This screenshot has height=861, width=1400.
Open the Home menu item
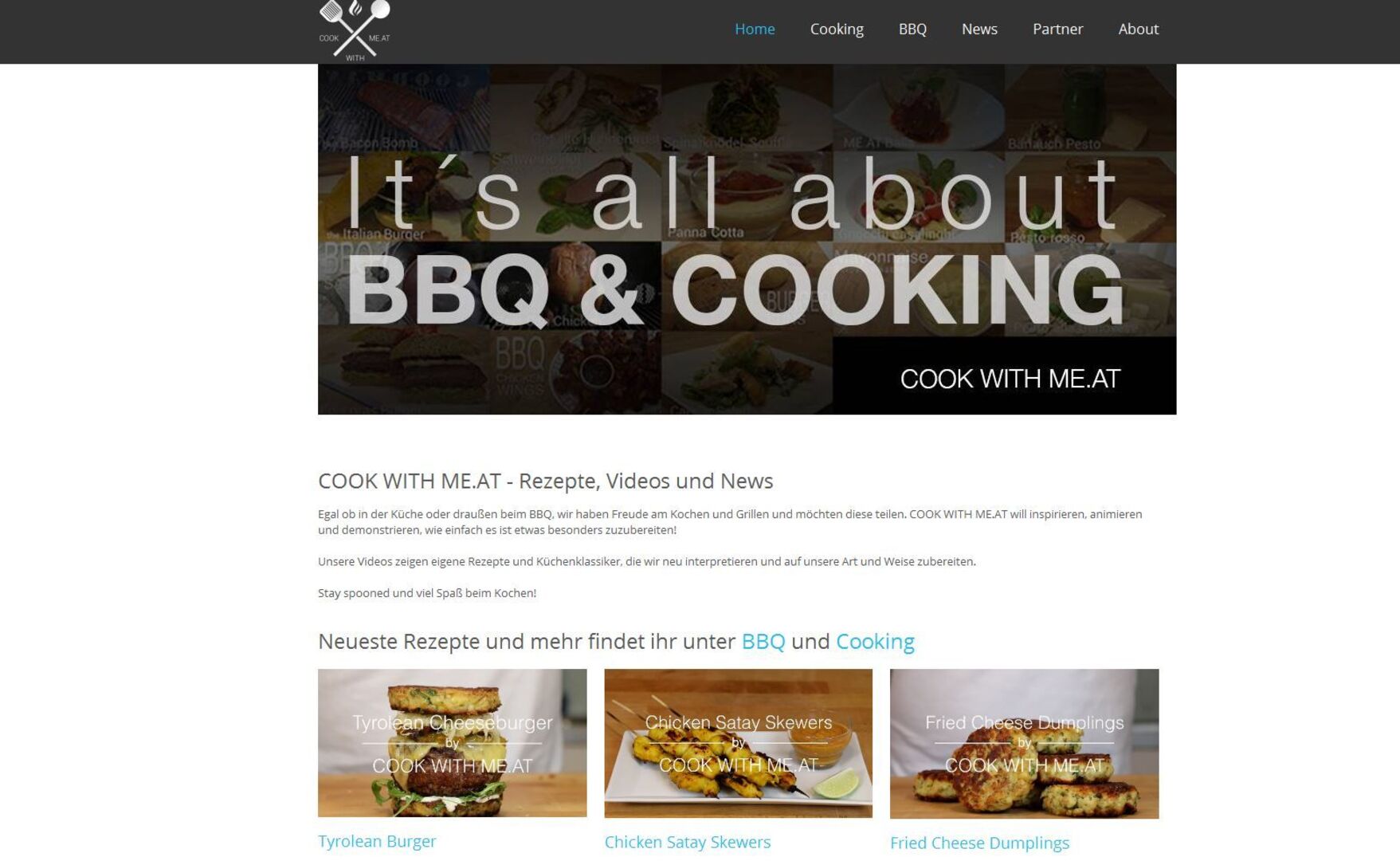(x=755, y=29)
